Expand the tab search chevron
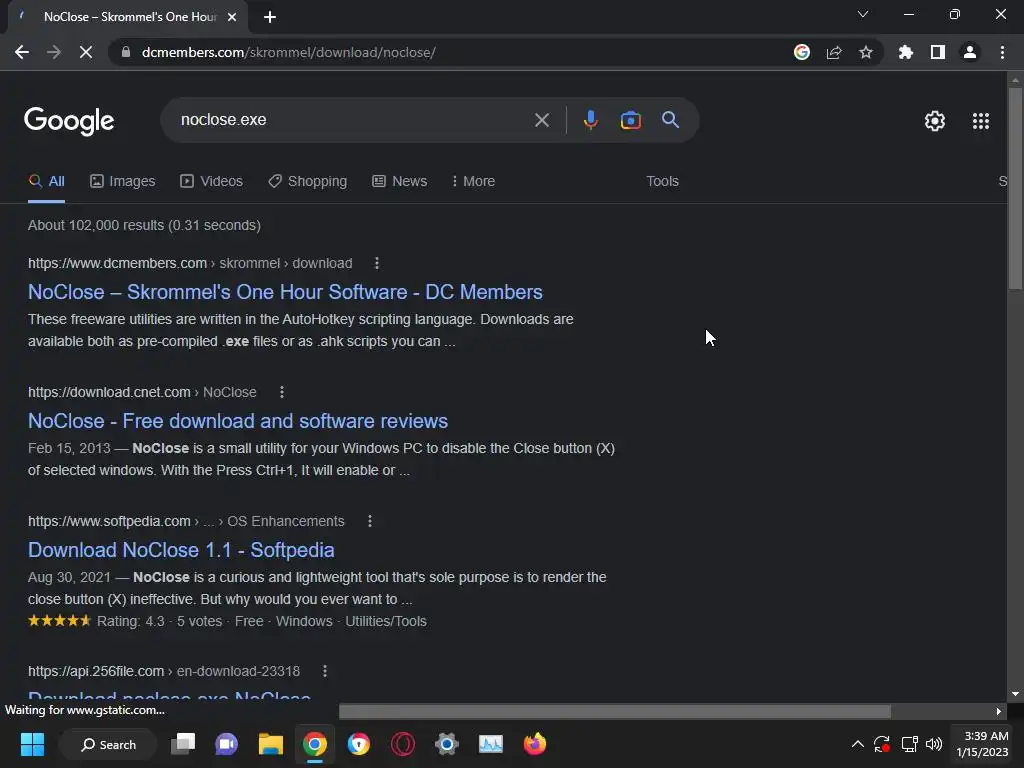The height and width of the screenshot is (768, 1024). 863,14
